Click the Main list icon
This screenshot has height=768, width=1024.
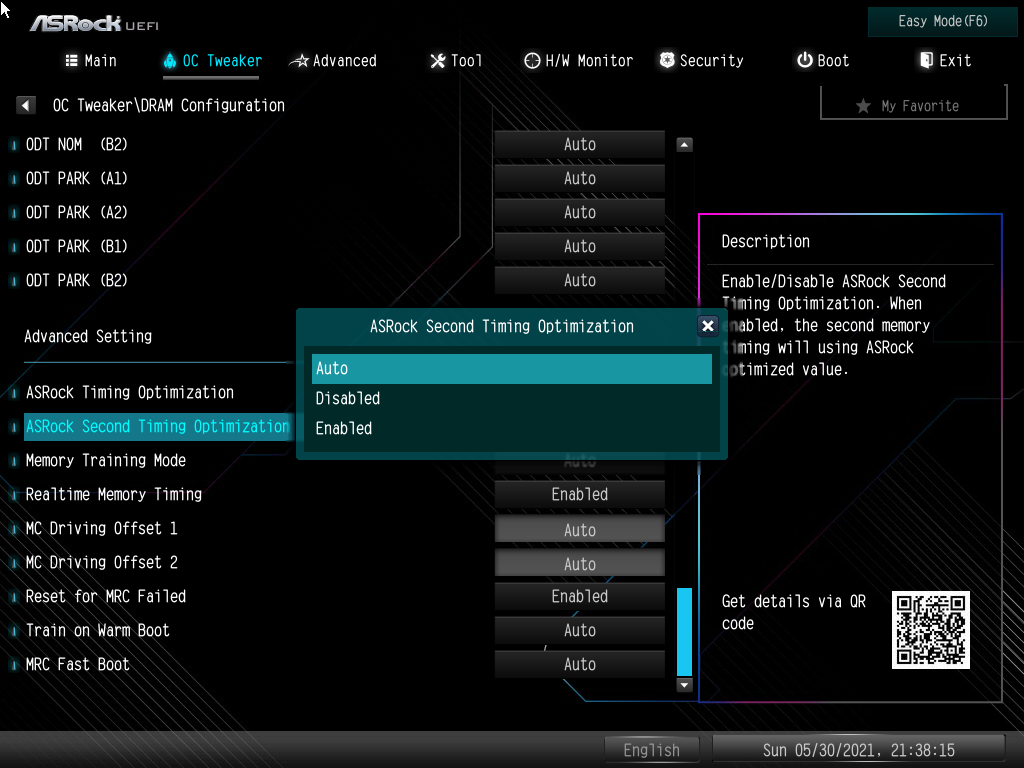[x=72, y=61]
